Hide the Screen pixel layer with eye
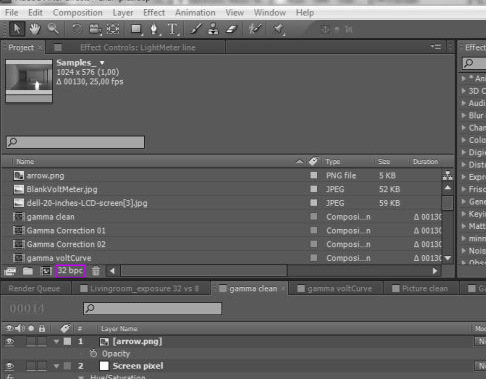Image resolution: width=486 pixels, height=379 pixels. (x=10, y=366)
